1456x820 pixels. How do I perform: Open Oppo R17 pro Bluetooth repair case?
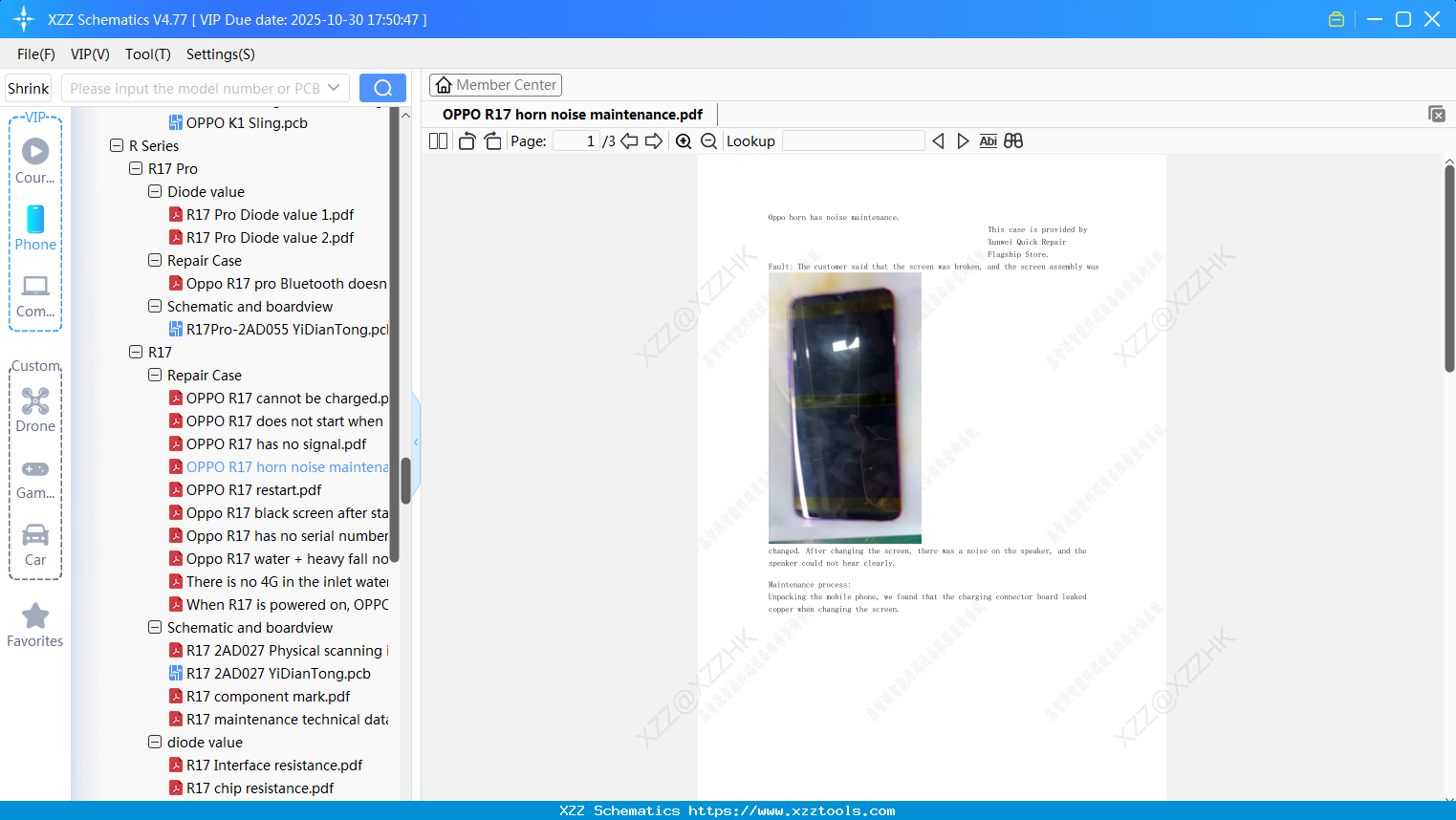278,284
